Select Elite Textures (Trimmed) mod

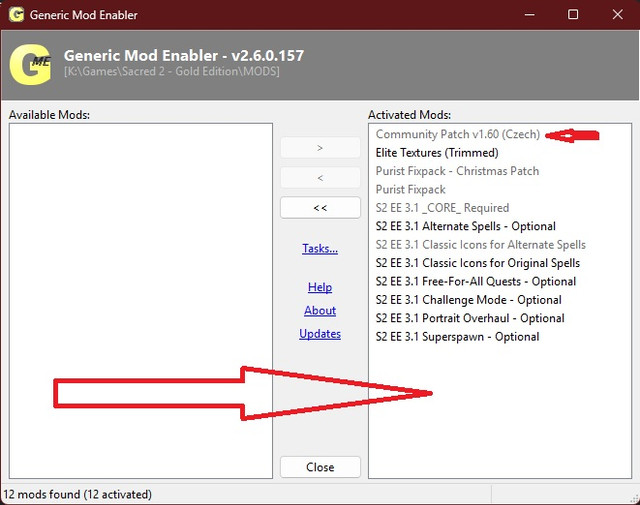(x=437, y=153)
